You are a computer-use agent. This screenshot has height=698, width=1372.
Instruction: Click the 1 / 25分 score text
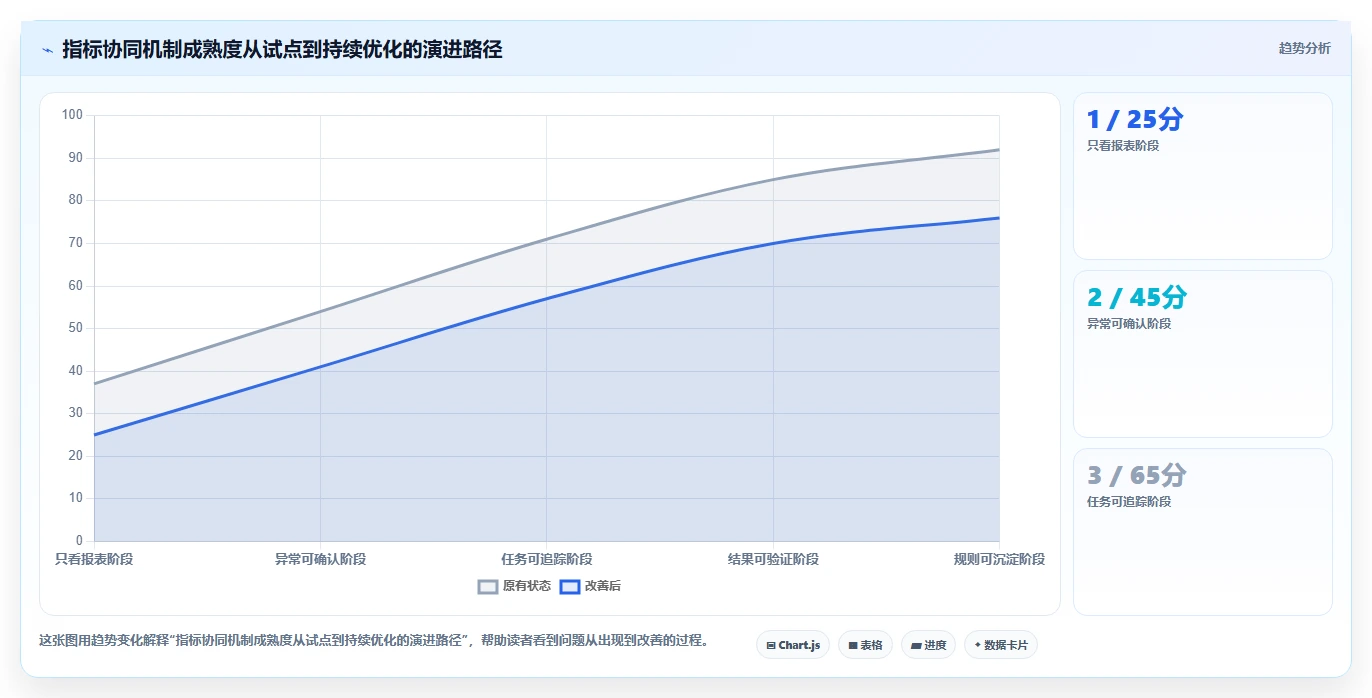pyautogui.click(x=1135, y=120)
